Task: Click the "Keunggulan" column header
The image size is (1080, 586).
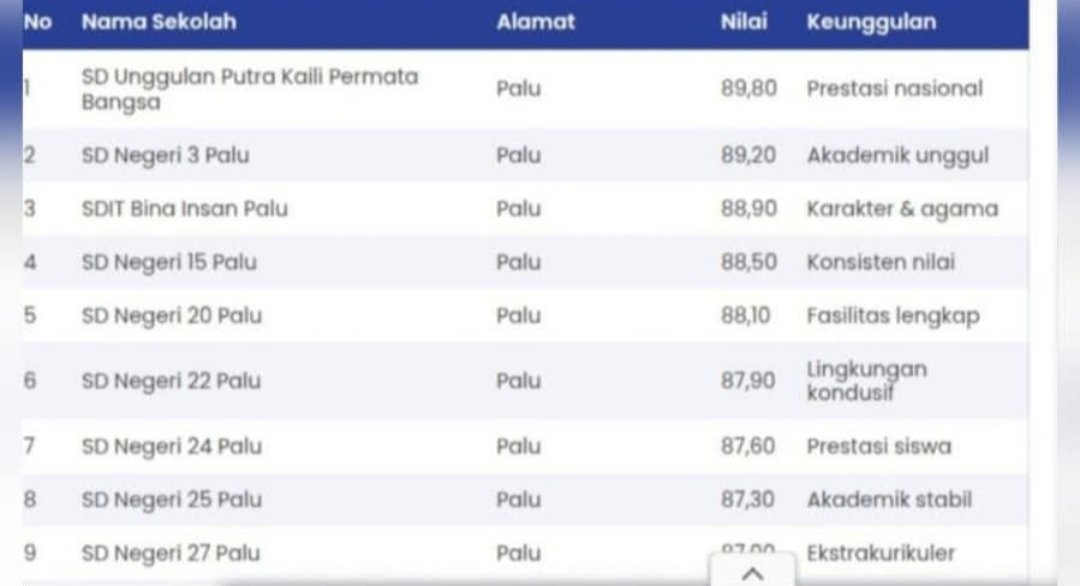Action: pos(871,22)
